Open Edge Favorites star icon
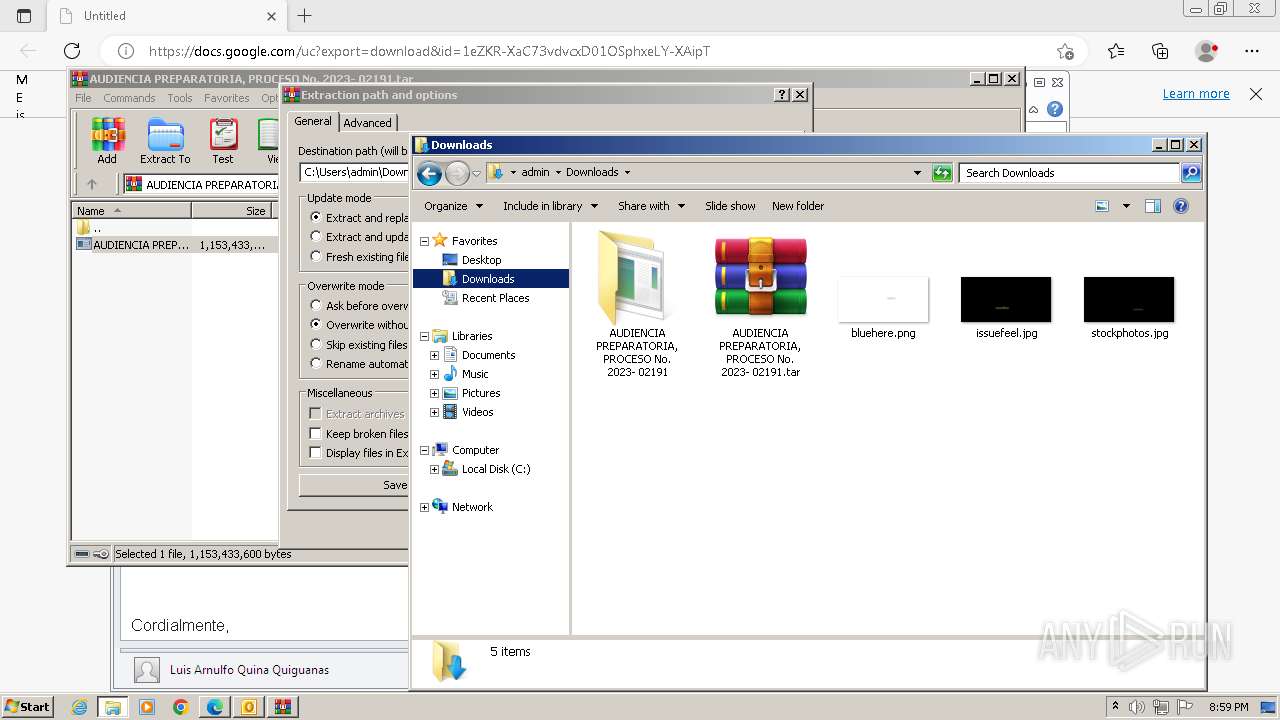The height and width of the screenshot is (720, 1280). (1116, 51)
